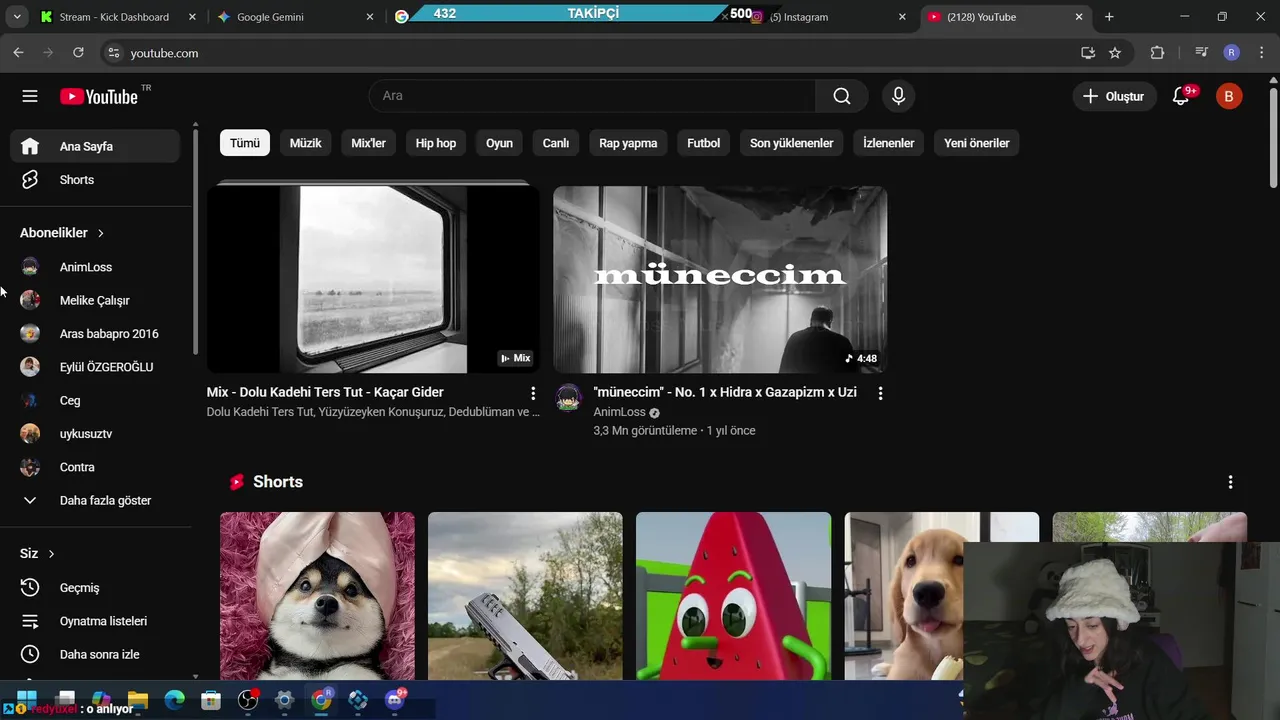
Task: Select the Tümü filter chip
Action: click(245, 143)
